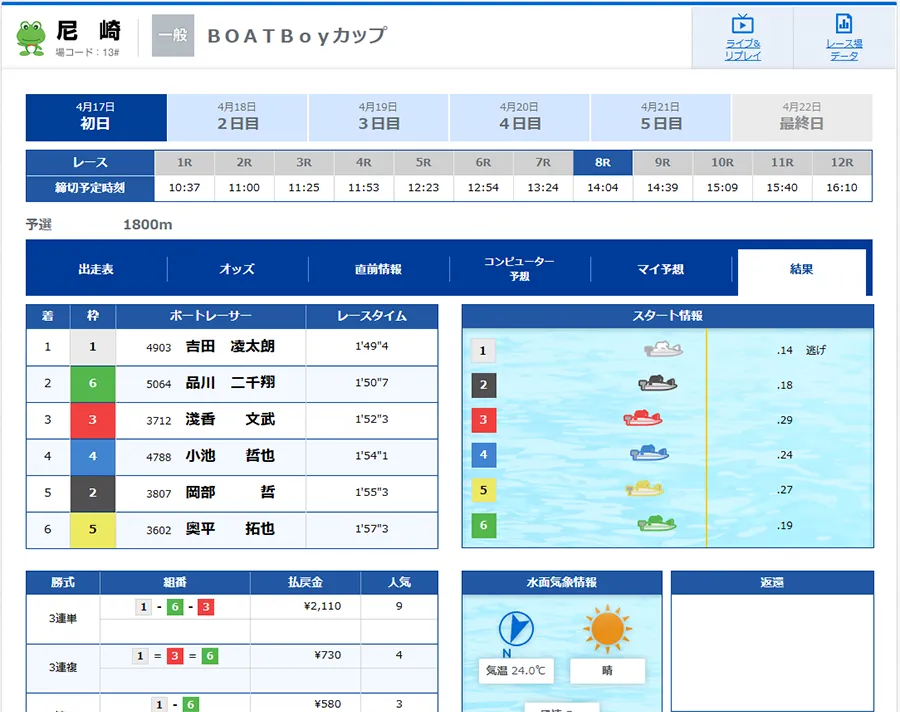Screen dimensions: 900x712
Task: Click the yellow lane 5 color box
Action: pos(93,529)
